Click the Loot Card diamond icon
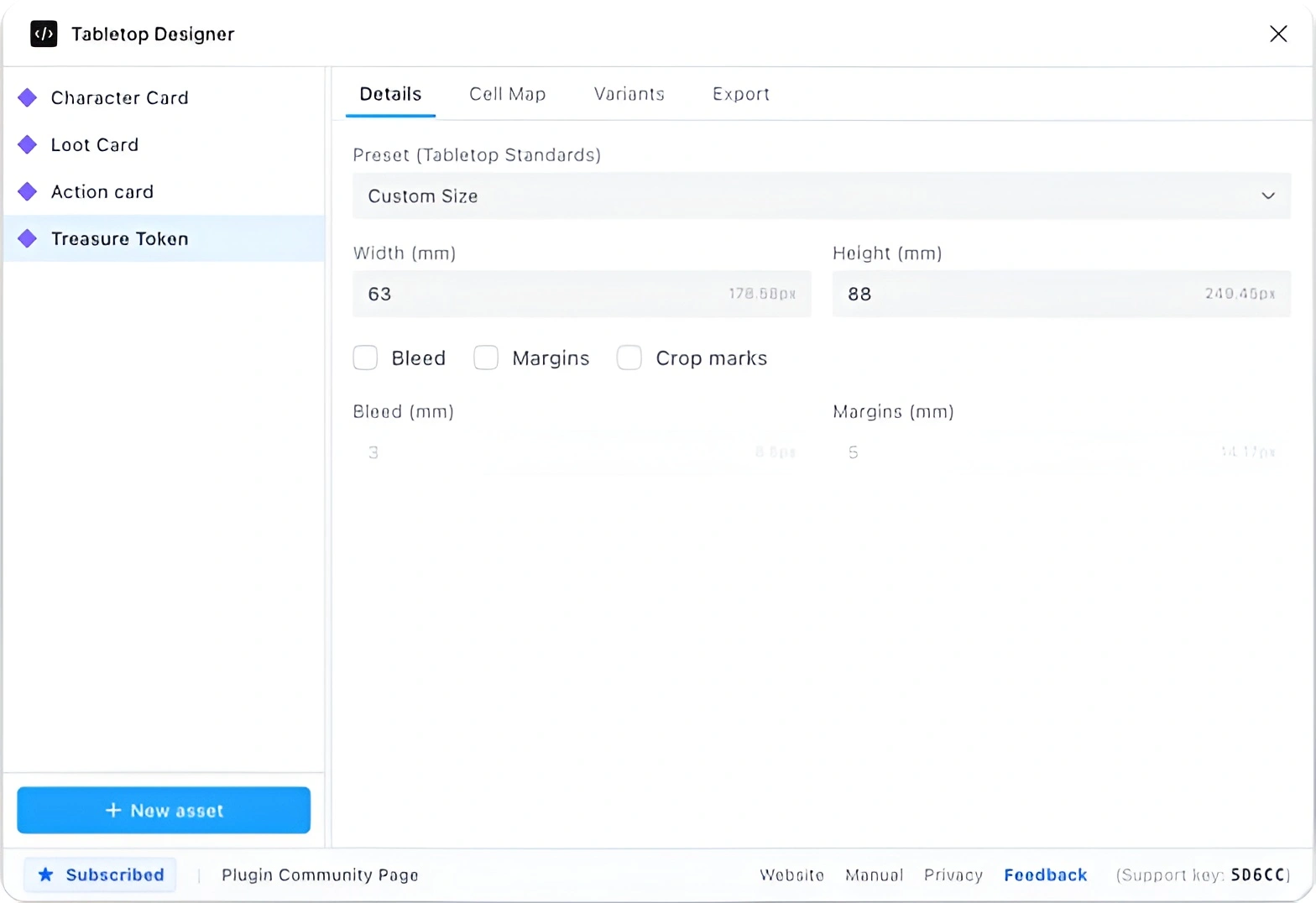Screen dimensions: 1316x903 [28, 145]
